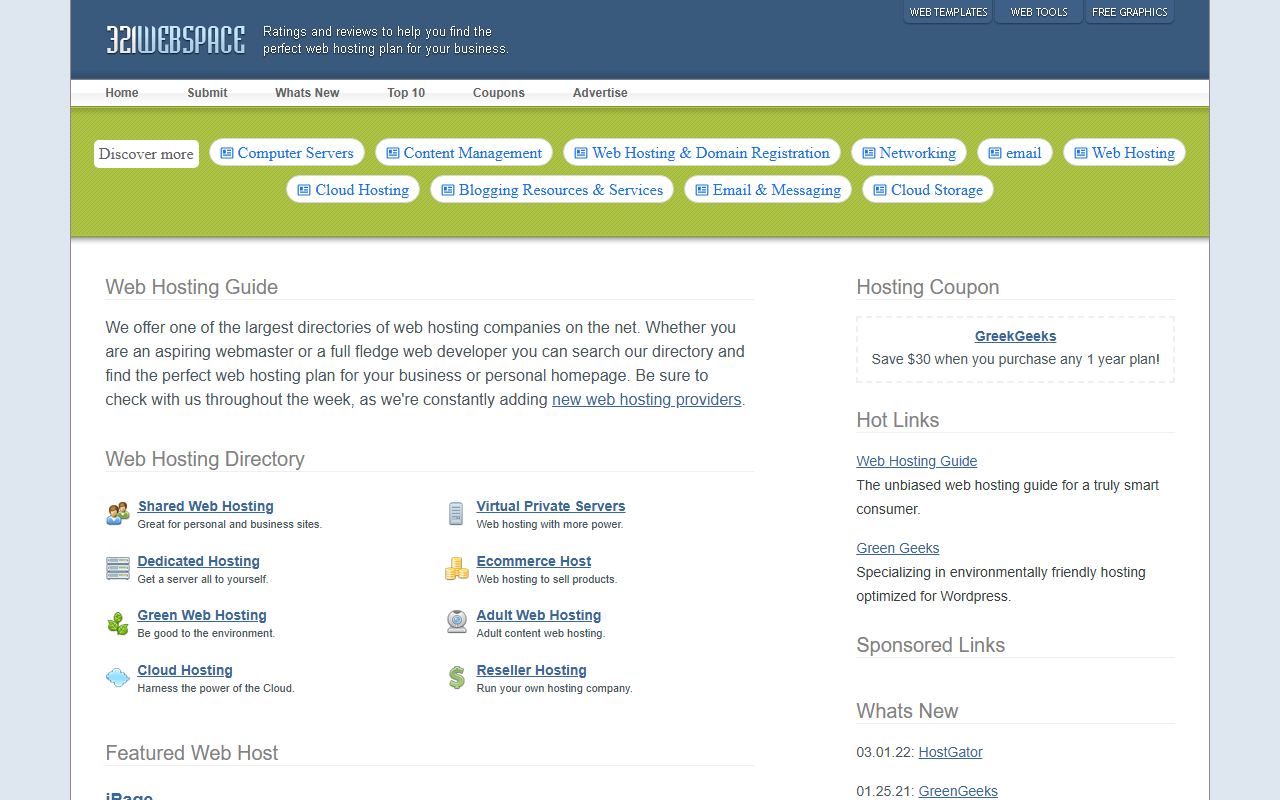
Task: Select the Email & Messaging pill
Action: 768,190
